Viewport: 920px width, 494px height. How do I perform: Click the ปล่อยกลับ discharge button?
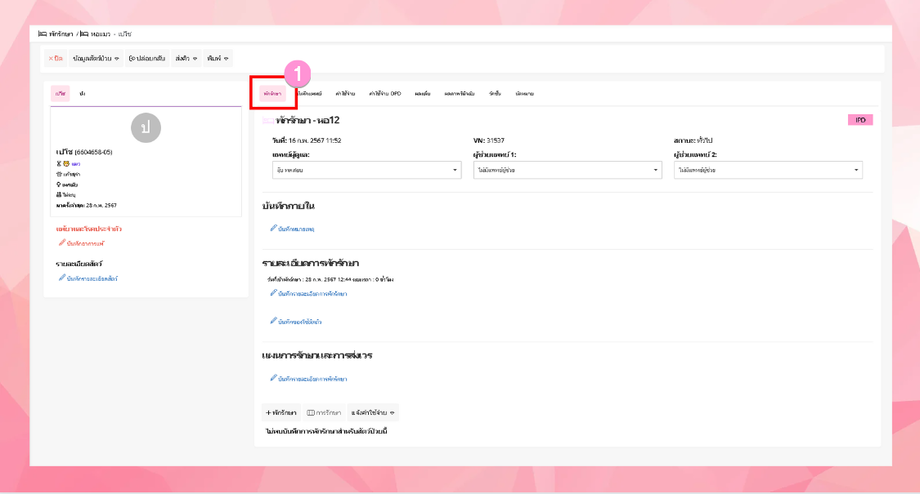(x=147, y=59)
